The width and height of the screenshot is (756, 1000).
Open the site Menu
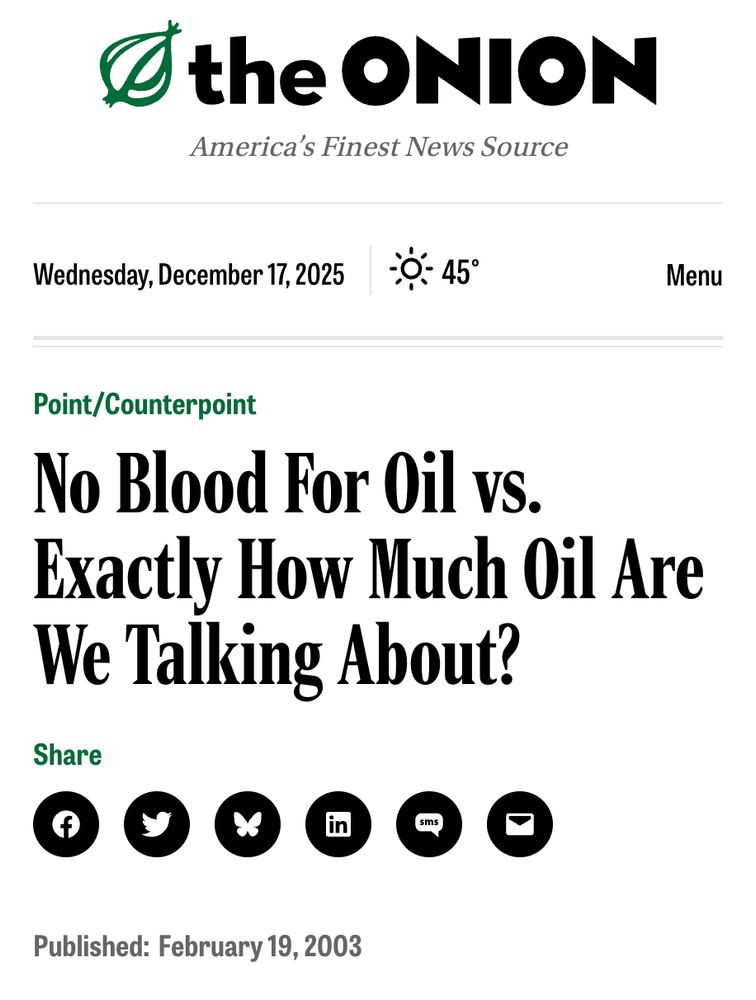tap(694, 272)
